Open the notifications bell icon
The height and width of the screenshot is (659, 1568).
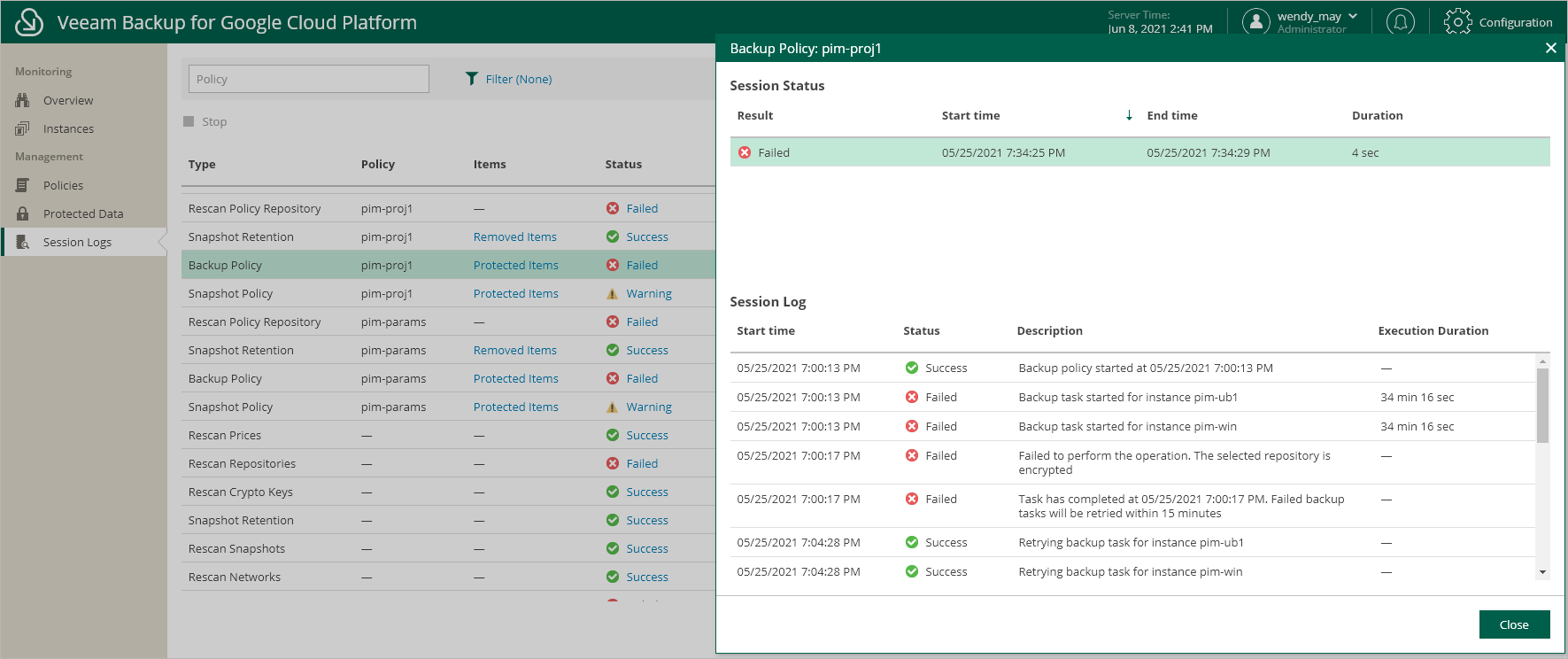(x=1401, y=22)
